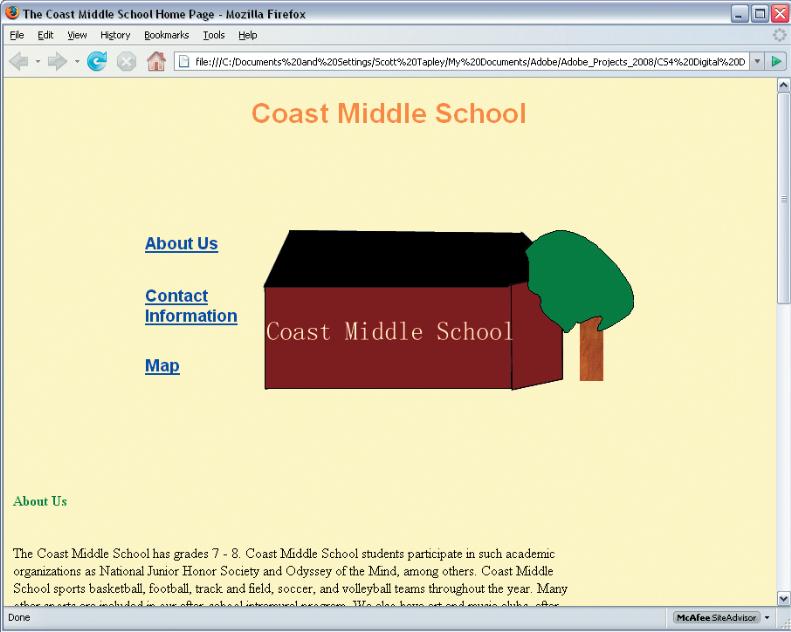Click the Done status bar text

tap(19, 617)
